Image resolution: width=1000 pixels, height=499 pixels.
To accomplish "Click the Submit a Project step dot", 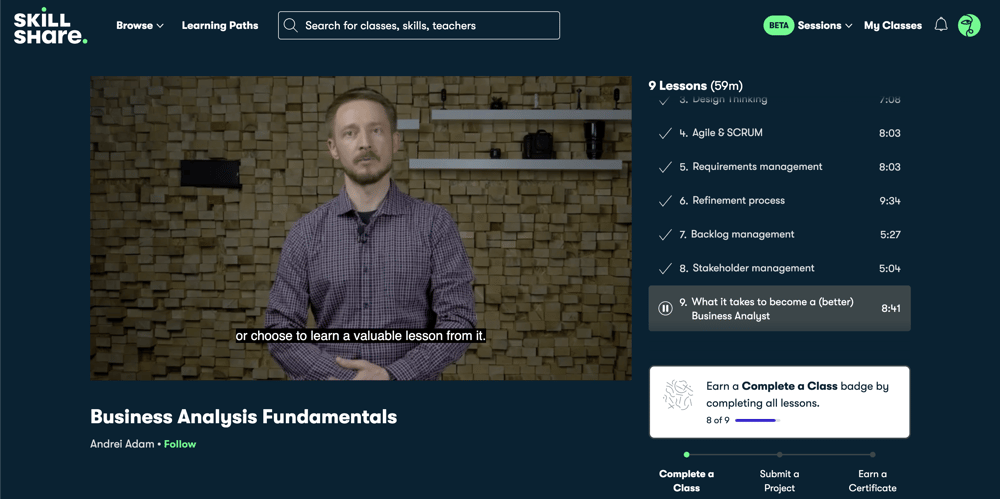I will coord(779,455).
